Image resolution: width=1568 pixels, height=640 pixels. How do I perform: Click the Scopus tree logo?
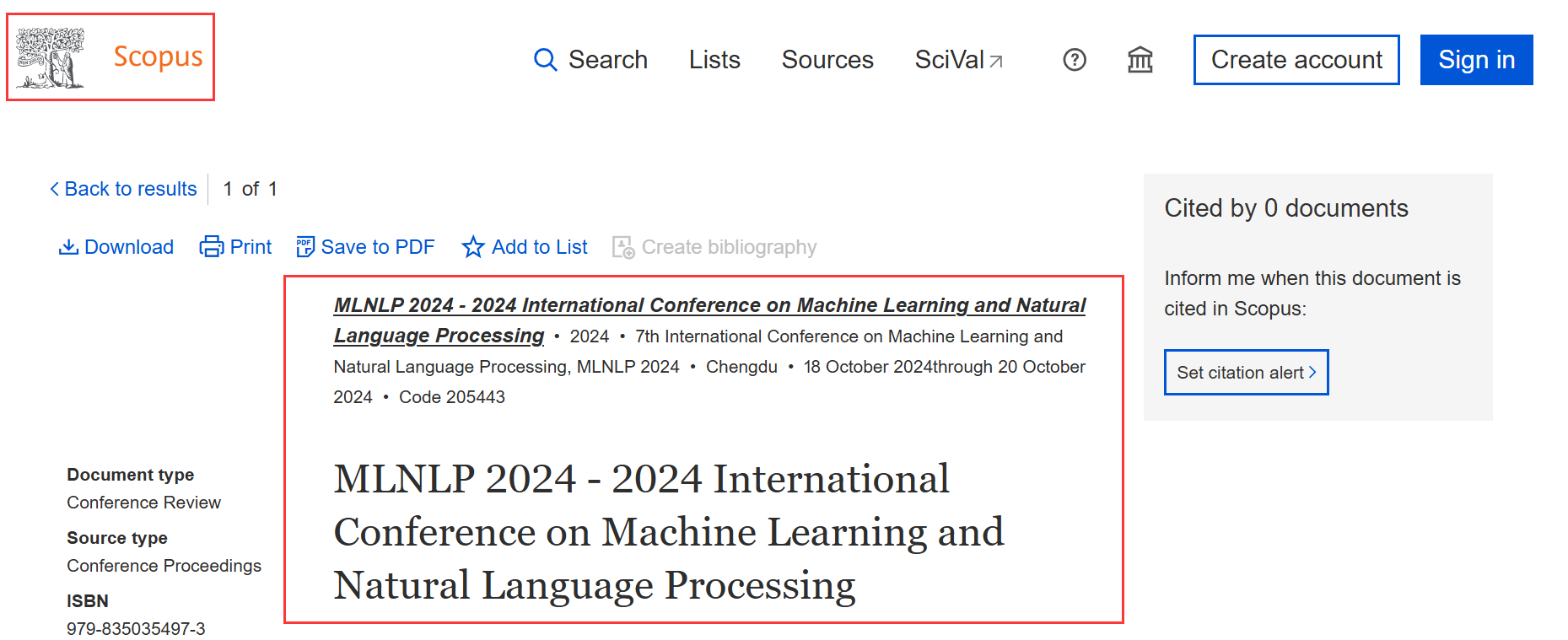(51, 57)
